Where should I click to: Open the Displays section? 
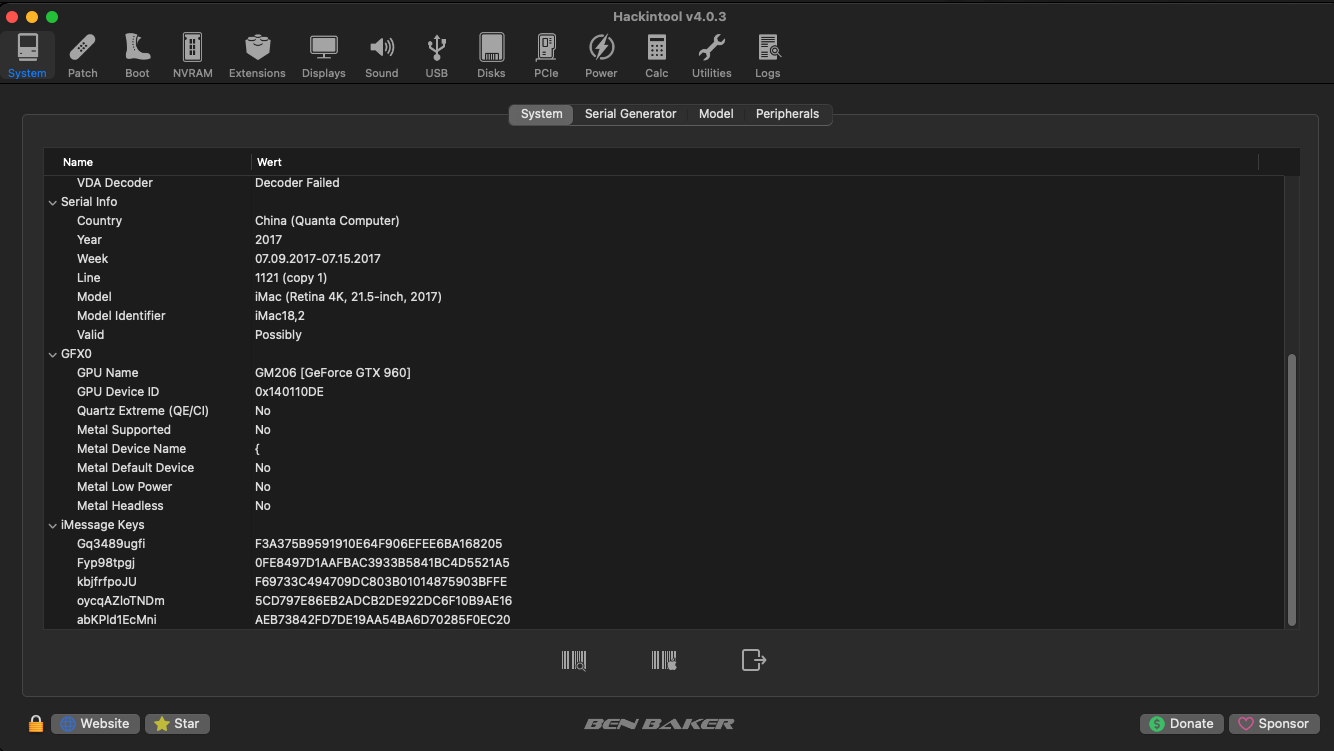pos(324,56)
